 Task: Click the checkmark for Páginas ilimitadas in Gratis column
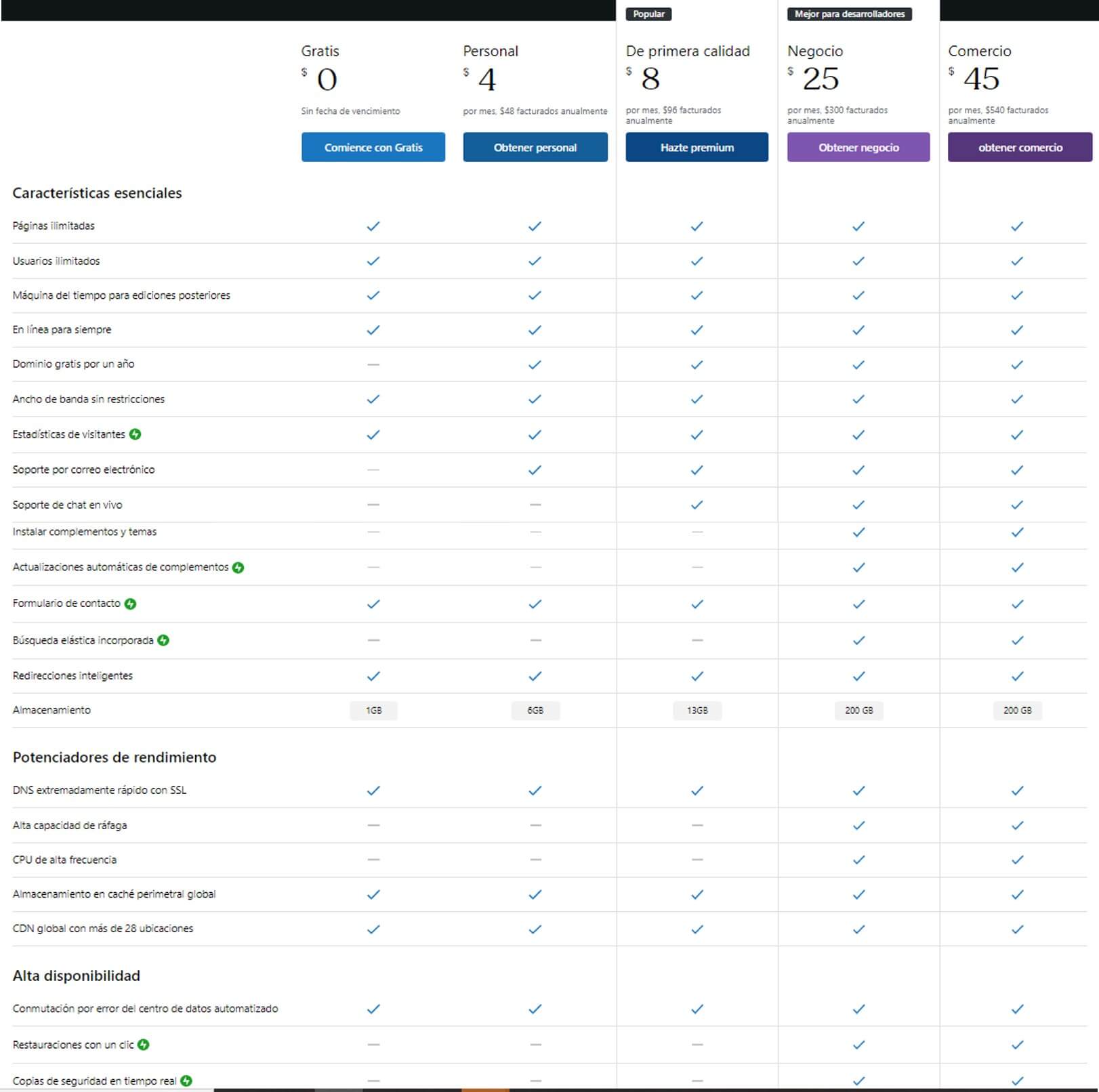click(x=373, y=226)
